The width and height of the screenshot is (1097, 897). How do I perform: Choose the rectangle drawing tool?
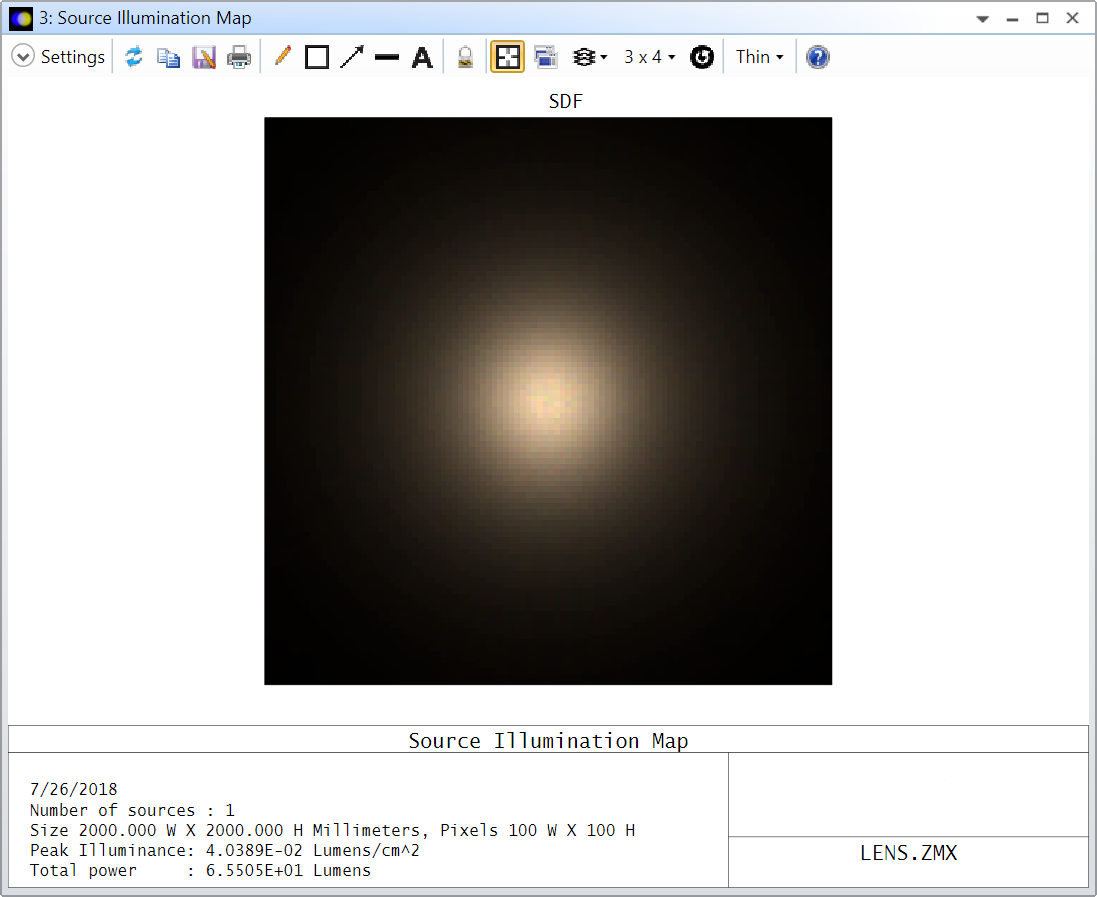[317, 57]
